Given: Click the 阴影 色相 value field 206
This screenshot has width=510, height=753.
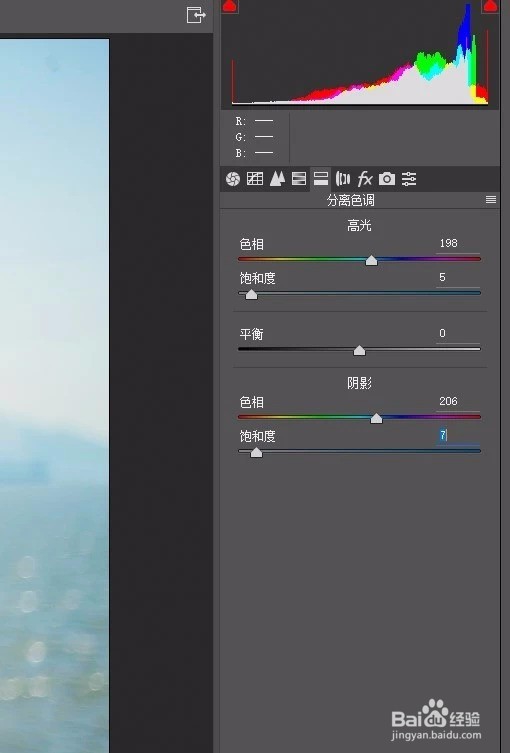Looking at the screenshot, I should [x=458, y=401].
